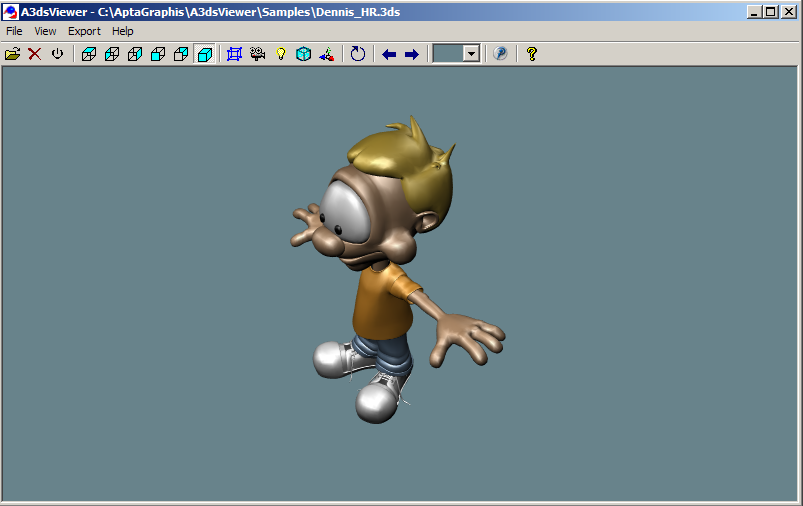Screen dimensions: 803x506
Task: Switch to top view cube icon
Action: point(89,54)
